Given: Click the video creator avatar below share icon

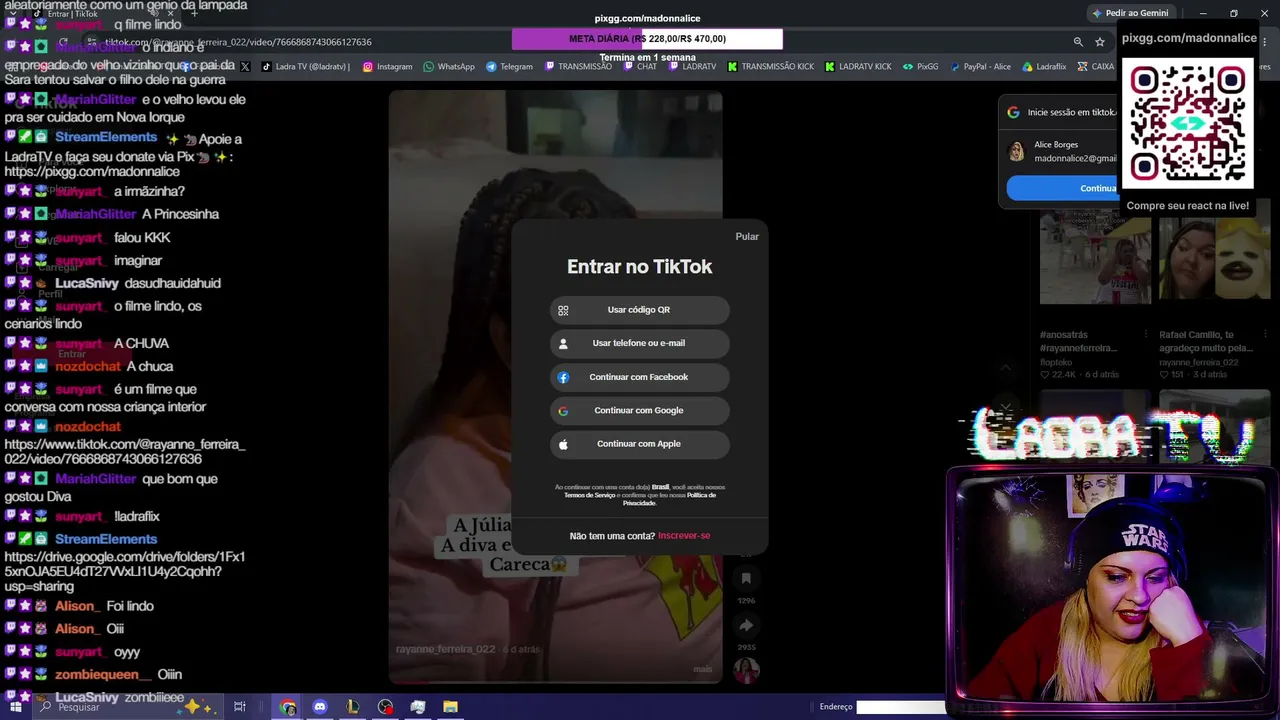Looking at the screenshot, I should coord(746,670).
